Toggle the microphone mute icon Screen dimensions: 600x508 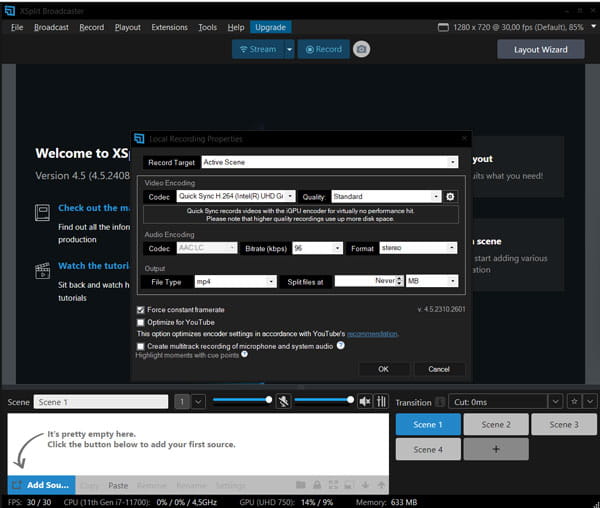point(284,401)
